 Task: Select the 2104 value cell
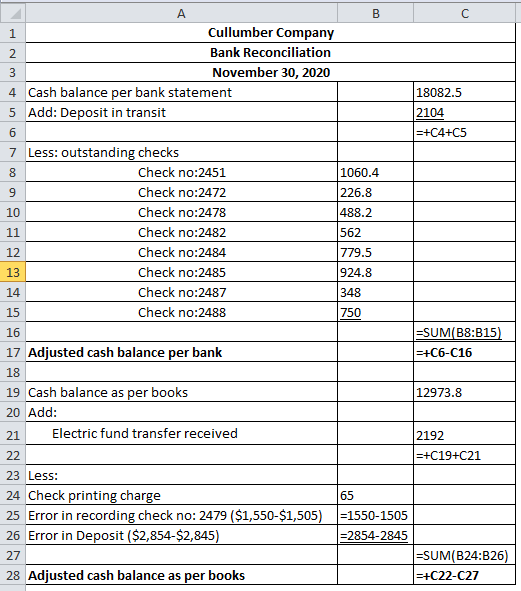tap(464, 112)
